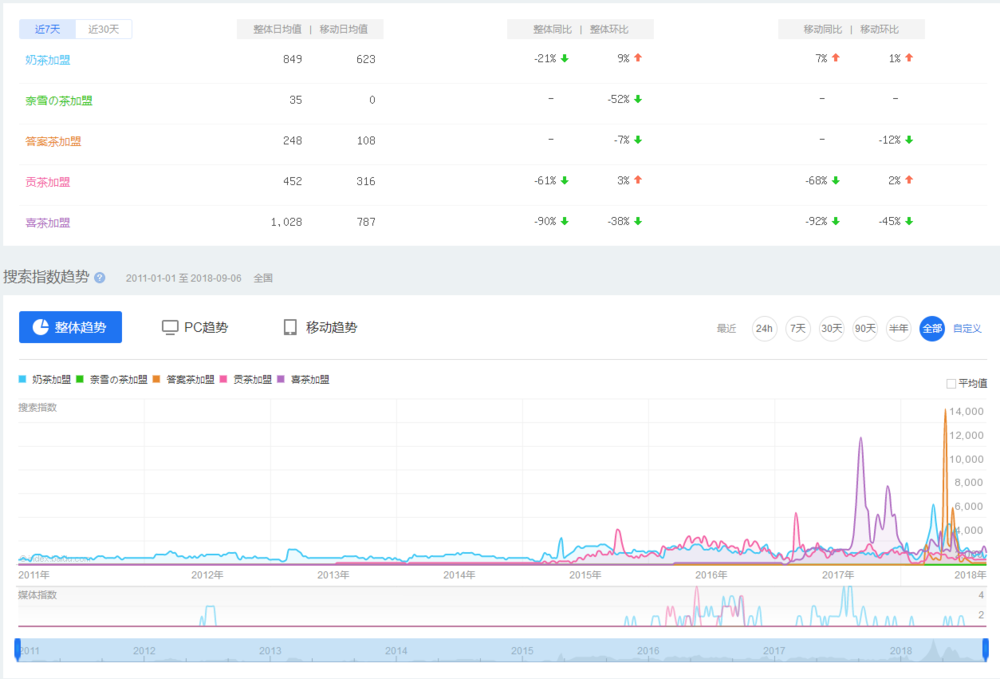Screen dimensions: 1000x679
Task: Grab the left handle of timeline range slider
Action: click(x=17, y=650)
